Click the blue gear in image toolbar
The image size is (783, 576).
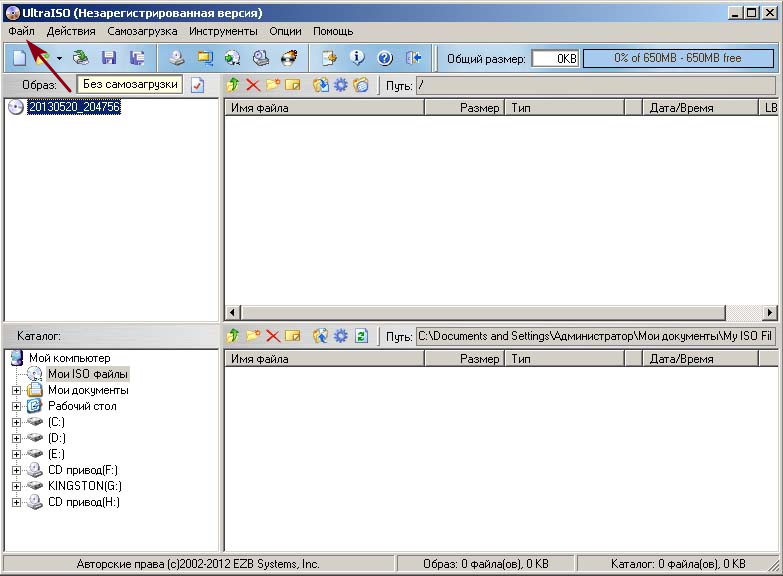point(341,85)
